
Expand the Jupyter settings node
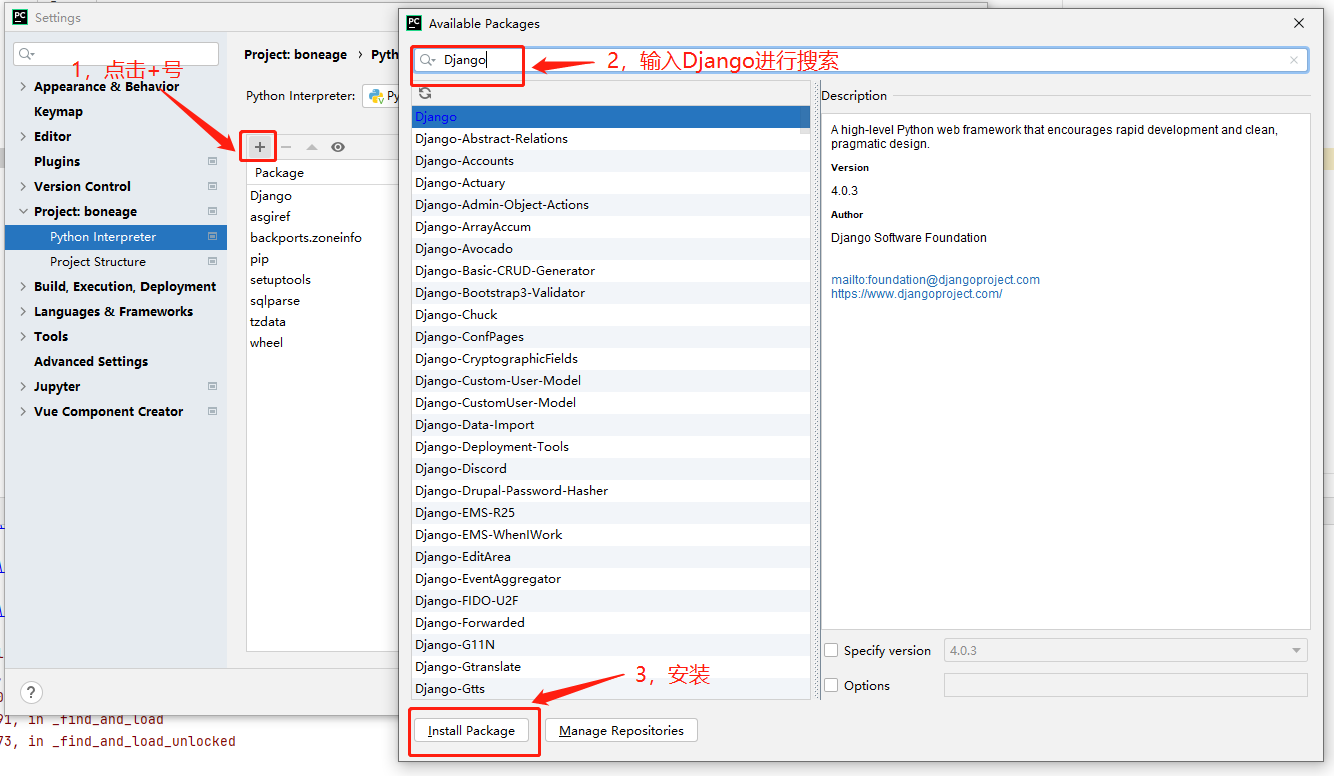click(x=23, y=386)
